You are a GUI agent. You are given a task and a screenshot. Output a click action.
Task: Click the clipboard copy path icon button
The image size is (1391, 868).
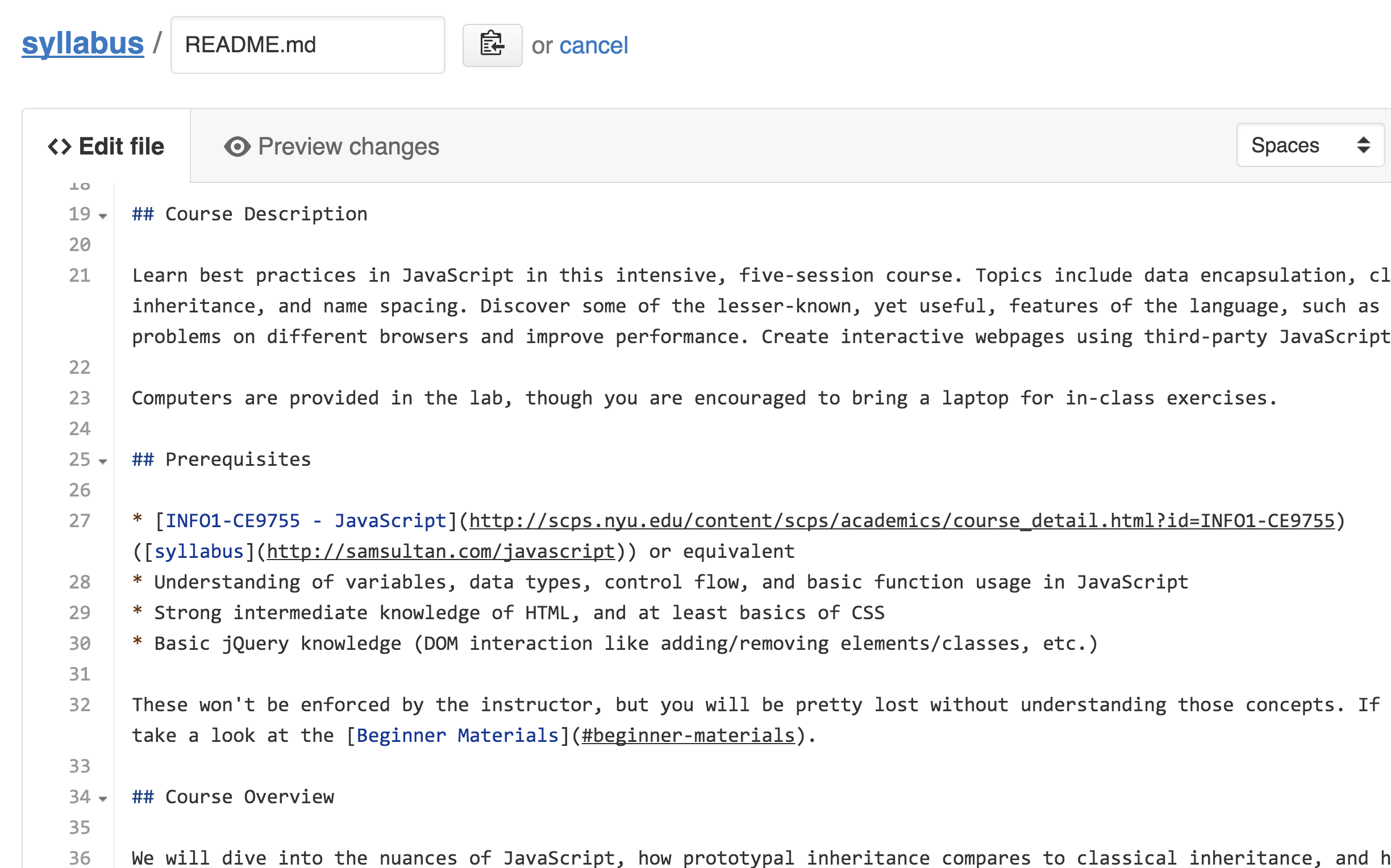coord(492,45)
